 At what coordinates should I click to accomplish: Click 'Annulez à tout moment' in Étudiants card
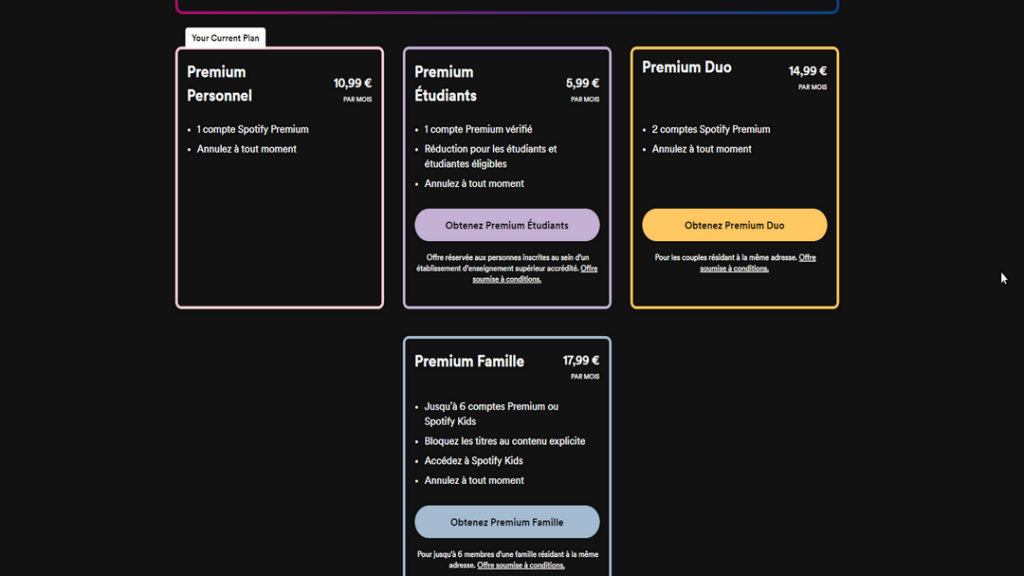coord(474,184)
